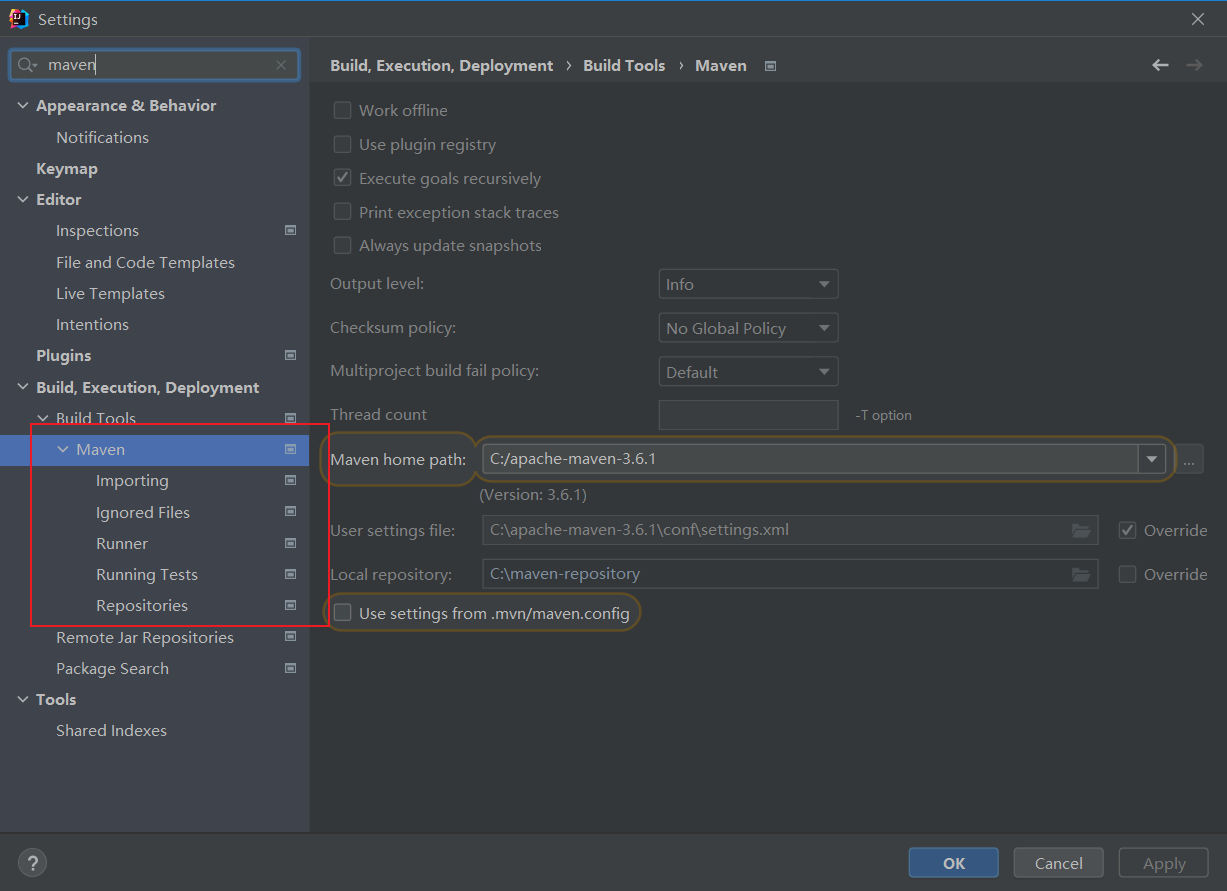Open File and Code Templates
Screen dimensions: 1227x891
point(145,262)
